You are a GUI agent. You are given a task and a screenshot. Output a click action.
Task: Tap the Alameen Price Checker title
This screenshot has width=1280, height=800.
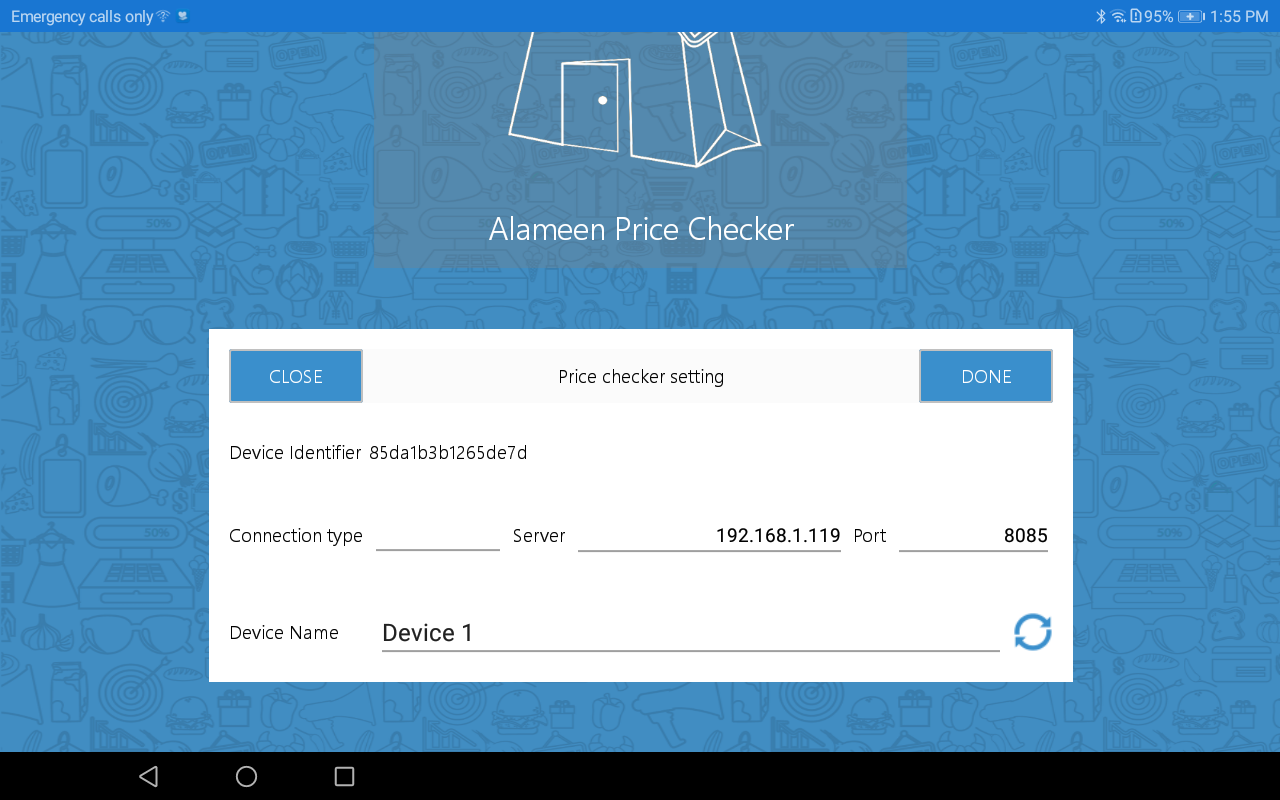click(641, 229)
